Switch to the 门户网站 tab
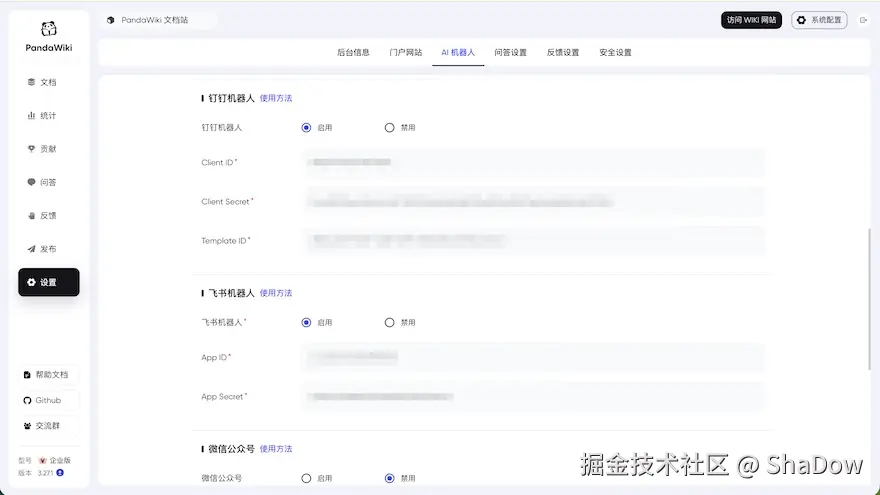 pos(406,53)
